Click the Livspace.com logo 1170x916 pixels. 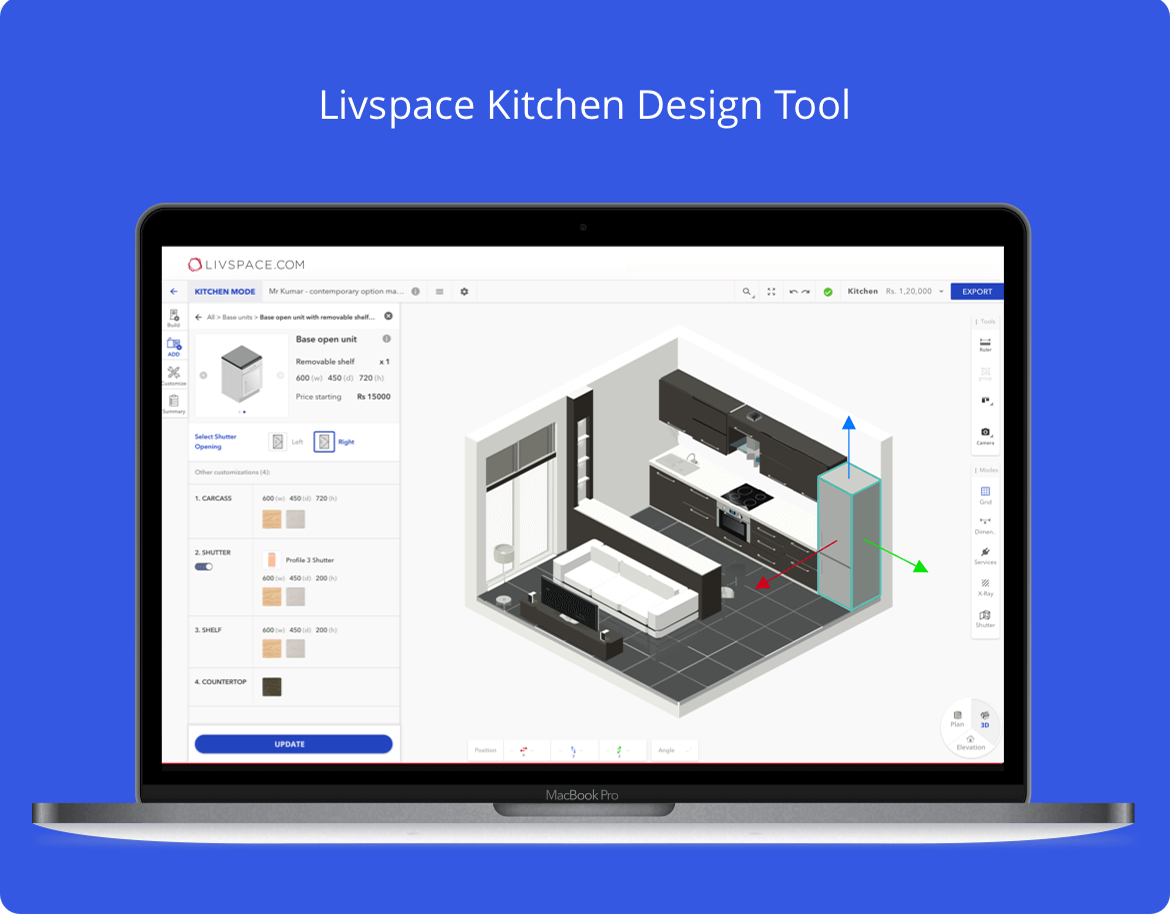pyautogui.click(x=246, y=264)
